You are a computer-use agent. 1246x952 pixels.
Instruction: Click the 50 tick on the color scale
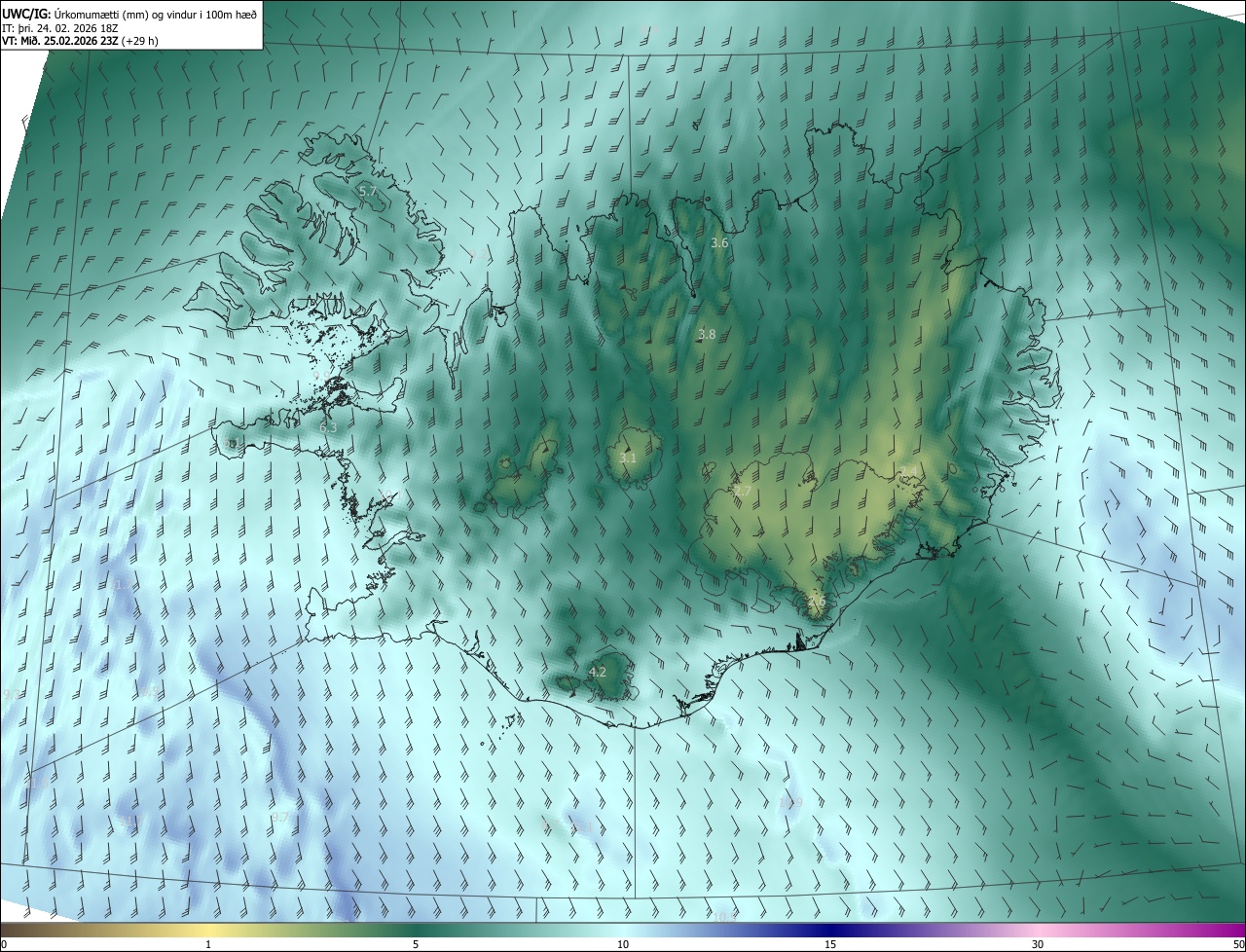[x=1238, y=945]
